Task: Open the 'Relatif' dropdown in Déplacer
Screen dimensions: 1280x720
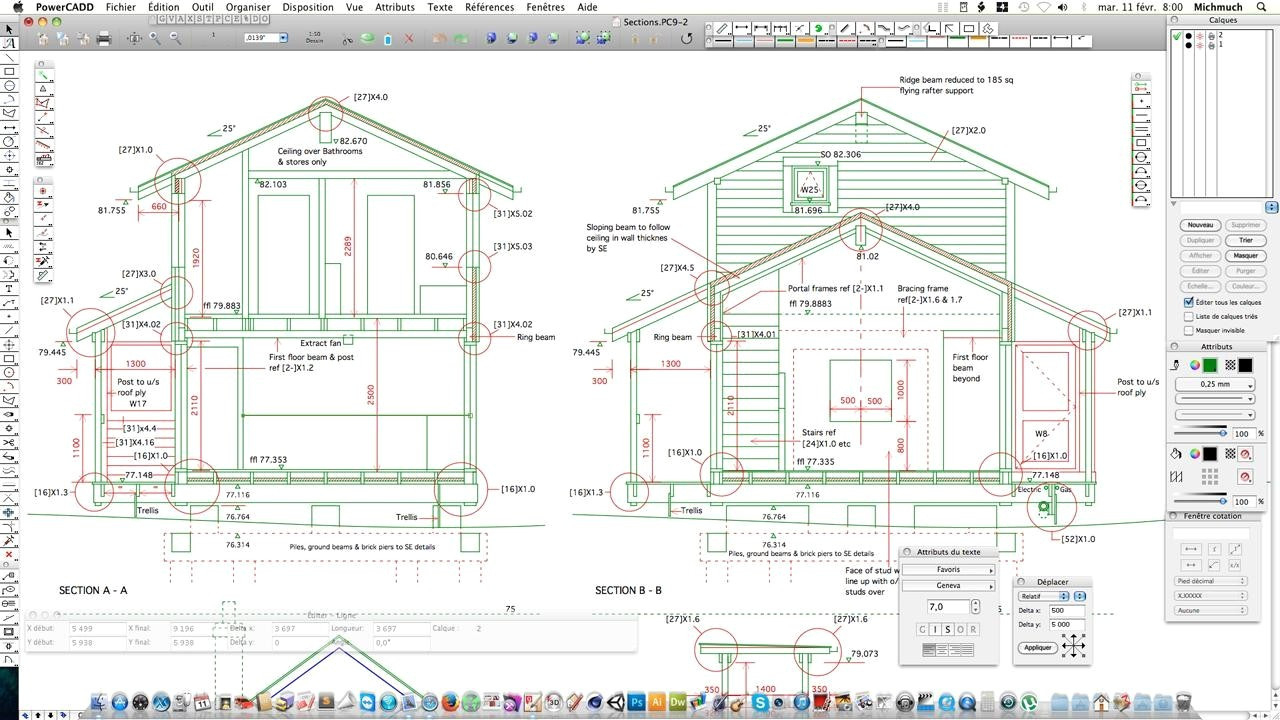Action: tap(1051, 596)
